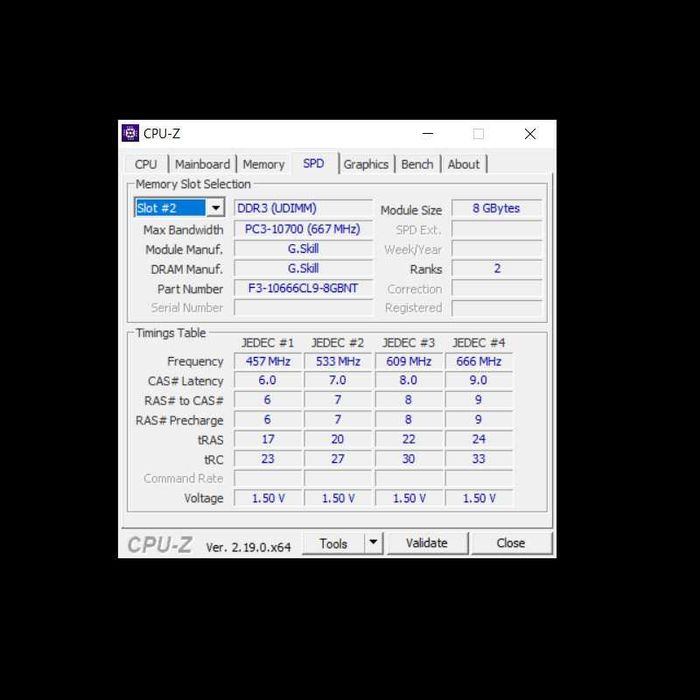Click JEDEC #1 Command Rate empty cell
The width and height of the screenshot is (700, 700).
(x=268, y=479)
